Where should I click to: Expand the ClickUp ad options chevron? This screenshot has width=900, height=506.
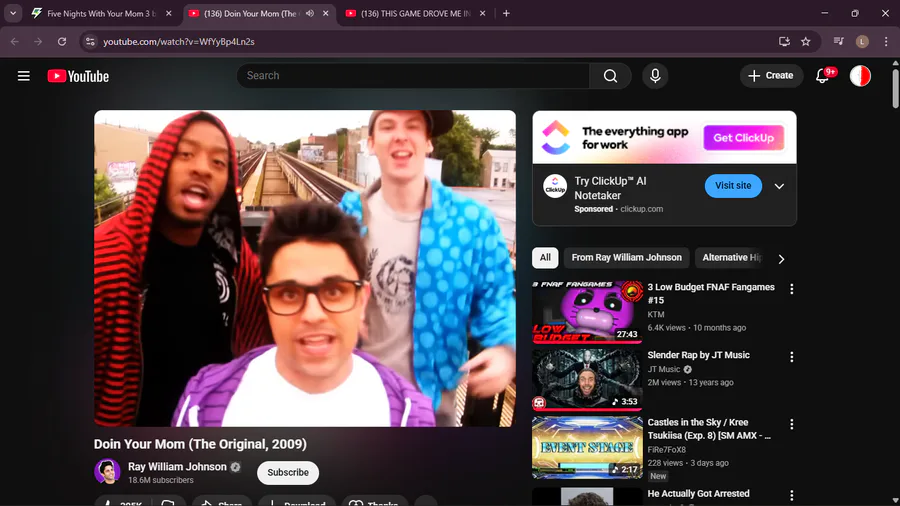(779, 186)
